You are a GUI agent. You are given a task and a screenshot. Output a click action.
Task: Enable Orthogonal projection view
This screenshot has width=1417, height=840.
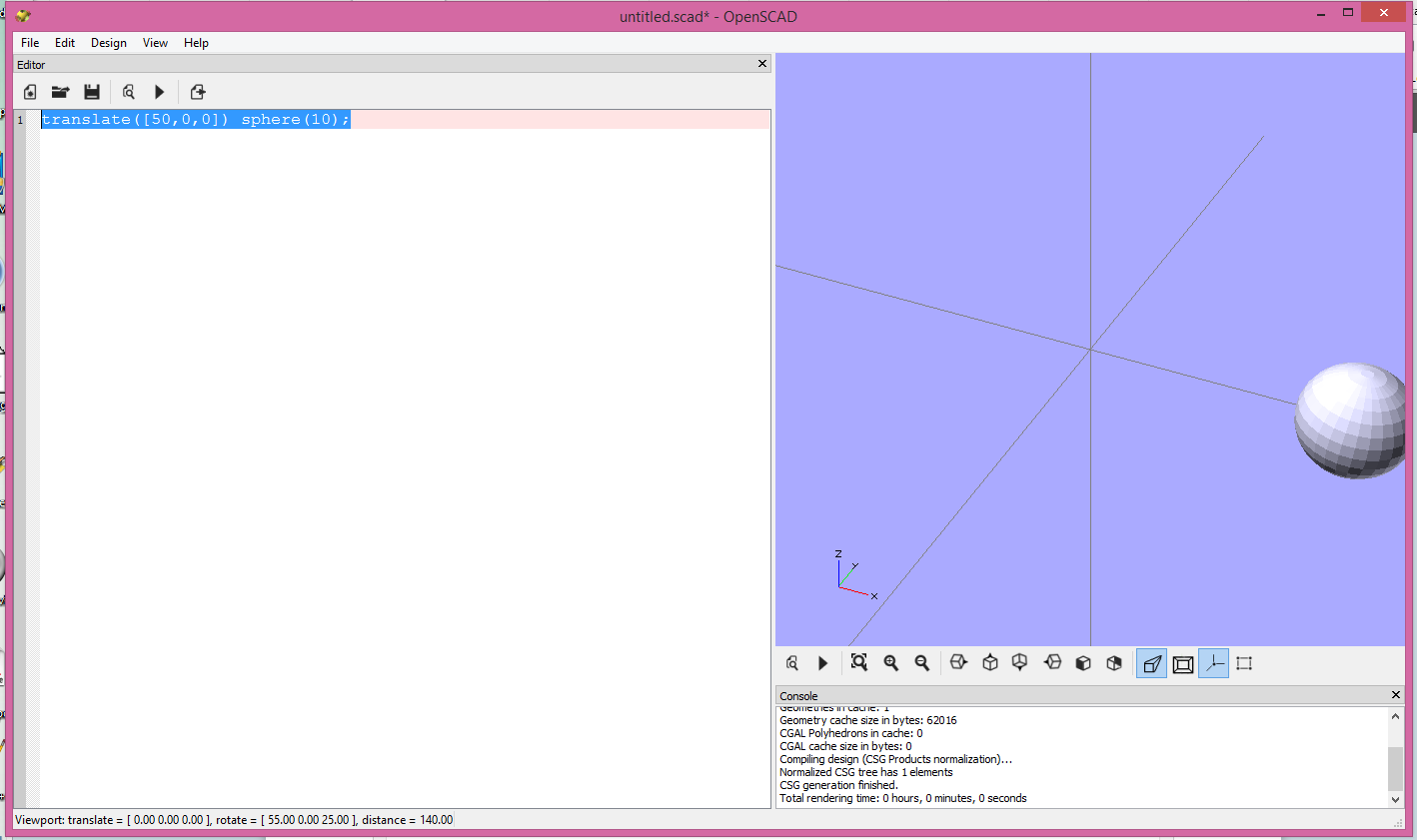[1183, 662]
